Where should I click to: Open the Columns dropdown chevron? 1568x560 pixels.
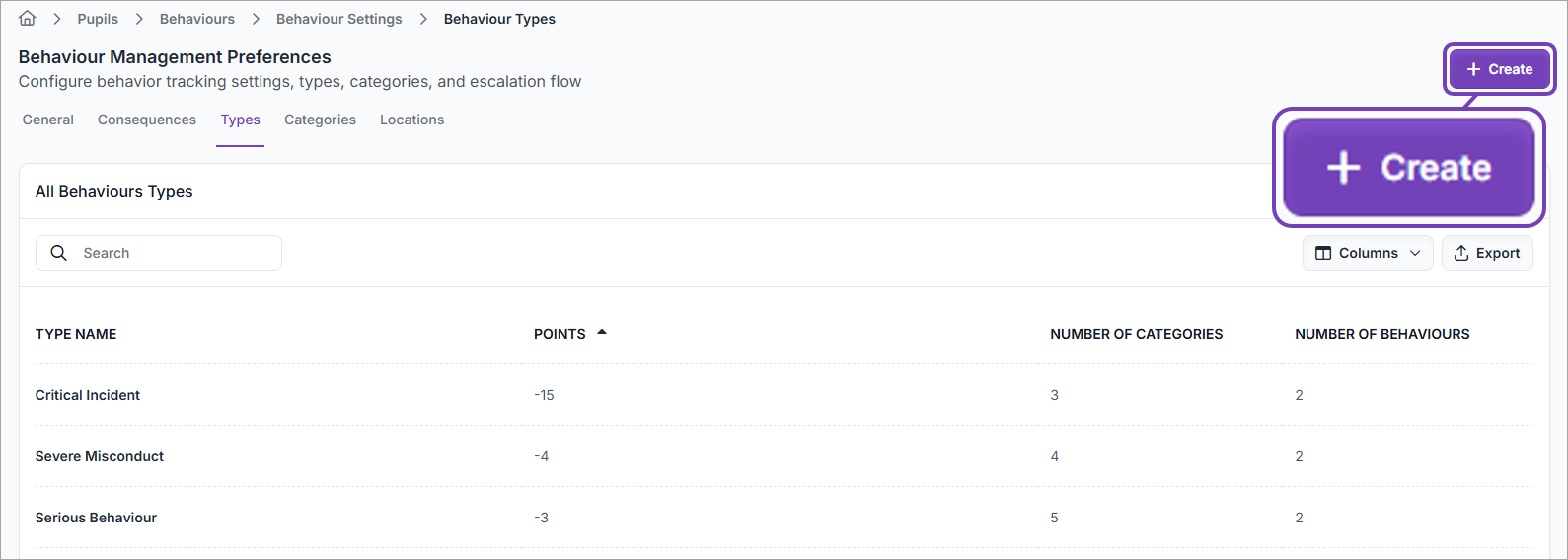(x=1415, y=253)
